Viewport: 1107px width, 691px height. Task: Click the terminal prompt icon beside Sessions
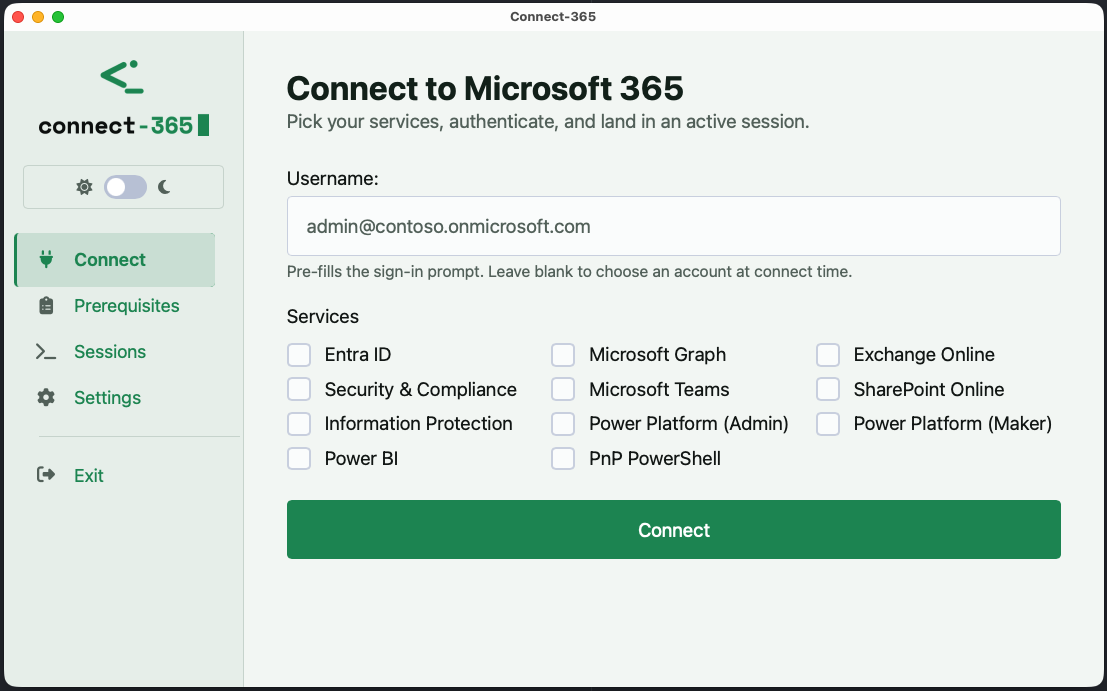[x=46, y=351]
